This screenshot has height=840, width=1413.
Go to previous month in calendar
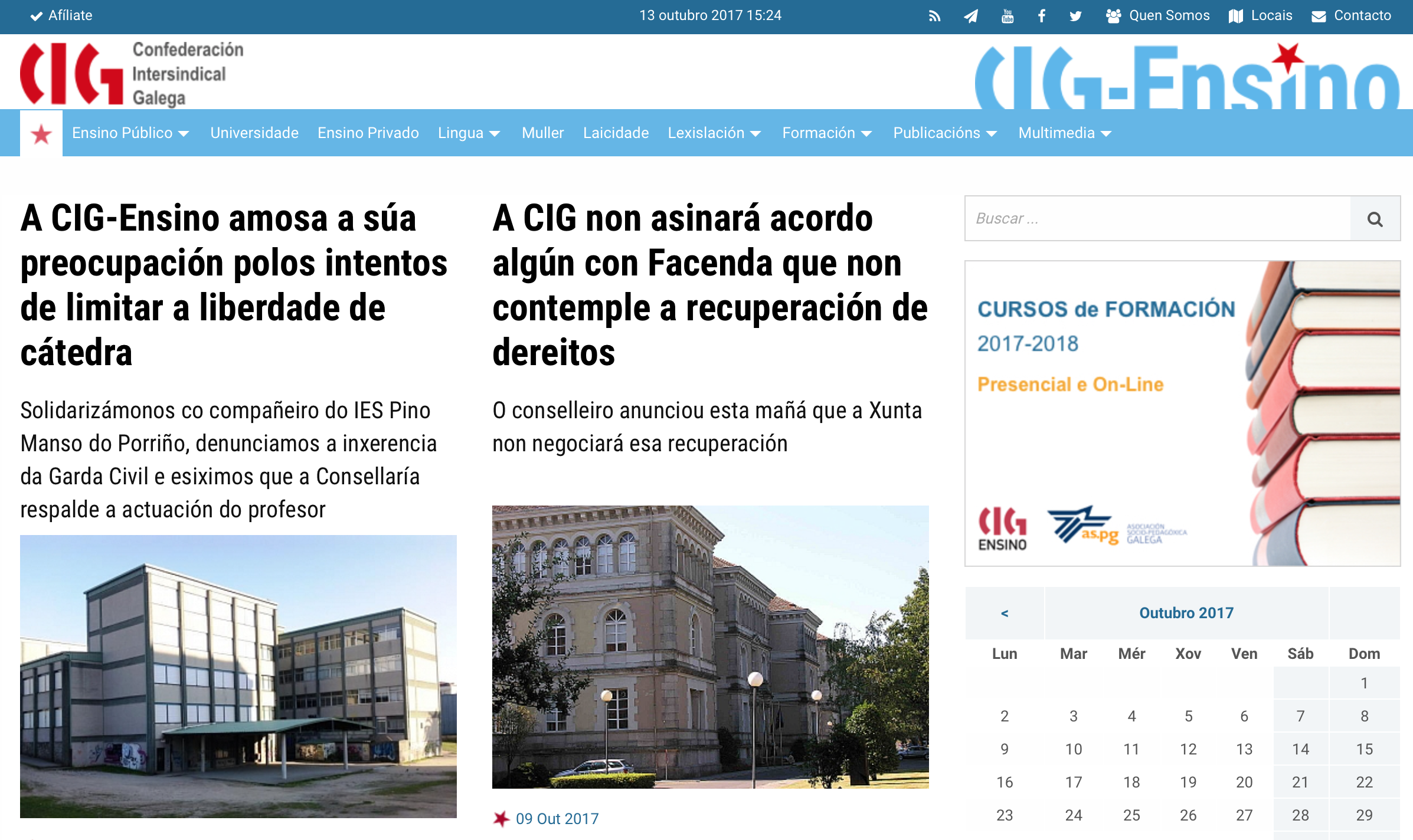click(1005, 613)
